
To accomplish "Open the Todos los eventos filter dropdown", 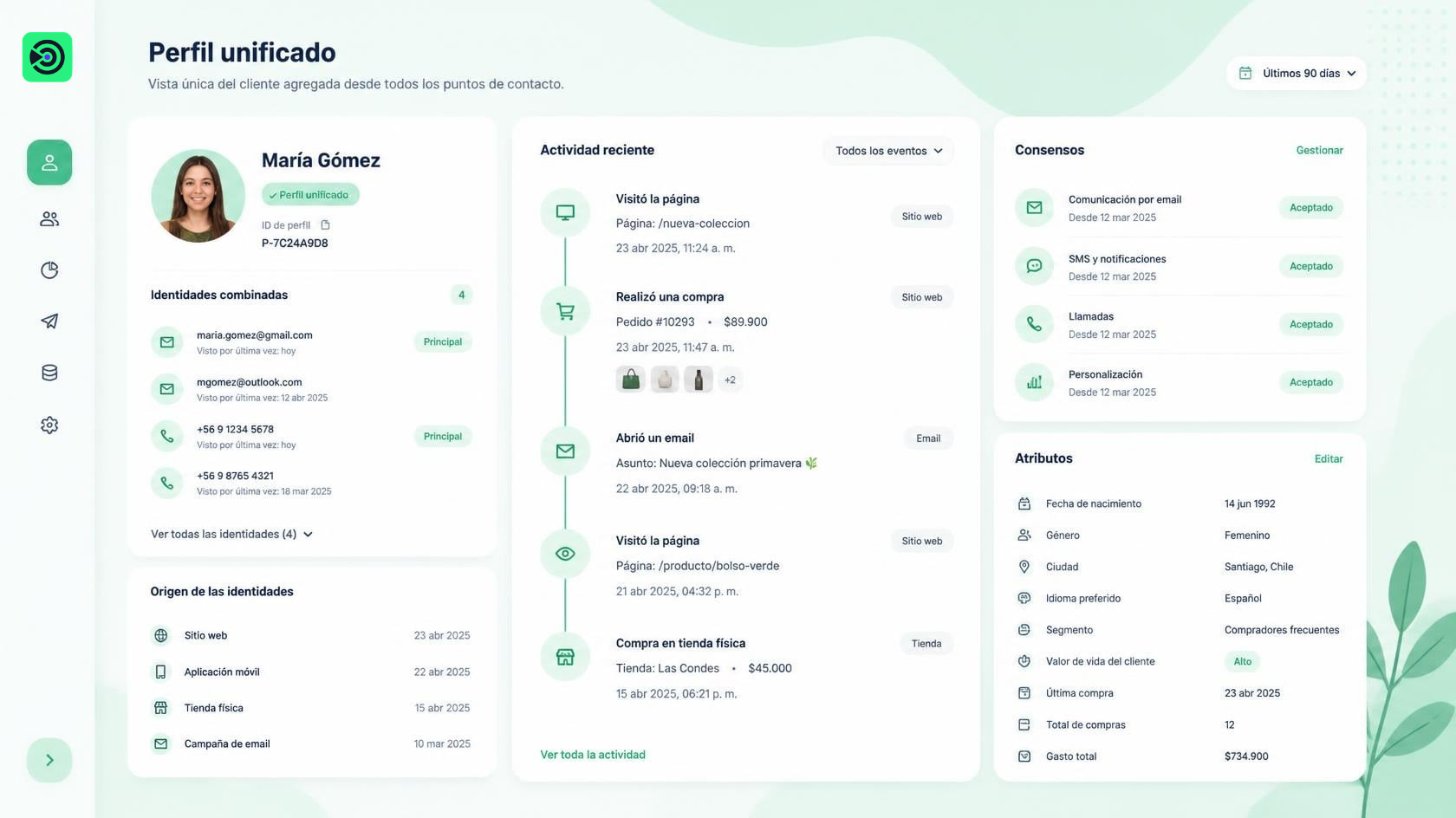I will (x=888, y=151).
